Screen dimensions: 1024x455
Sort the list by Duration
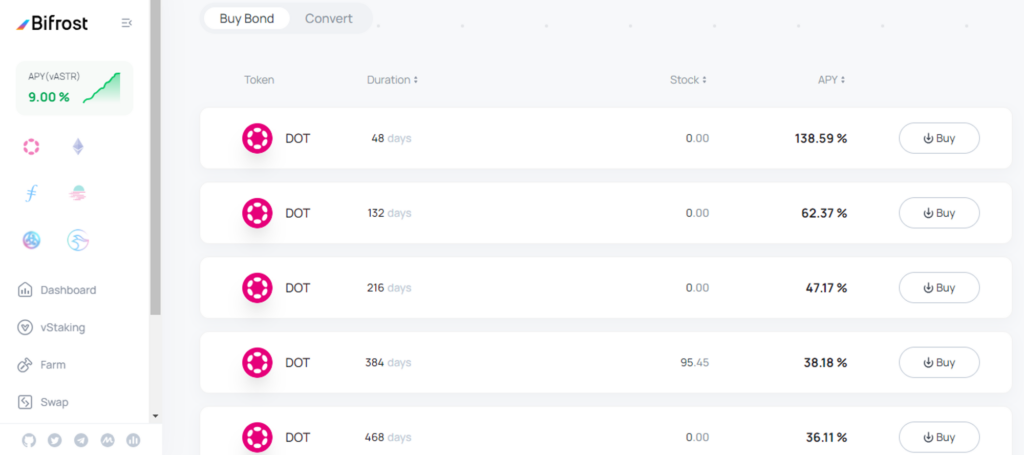click(x=392, y=80)
